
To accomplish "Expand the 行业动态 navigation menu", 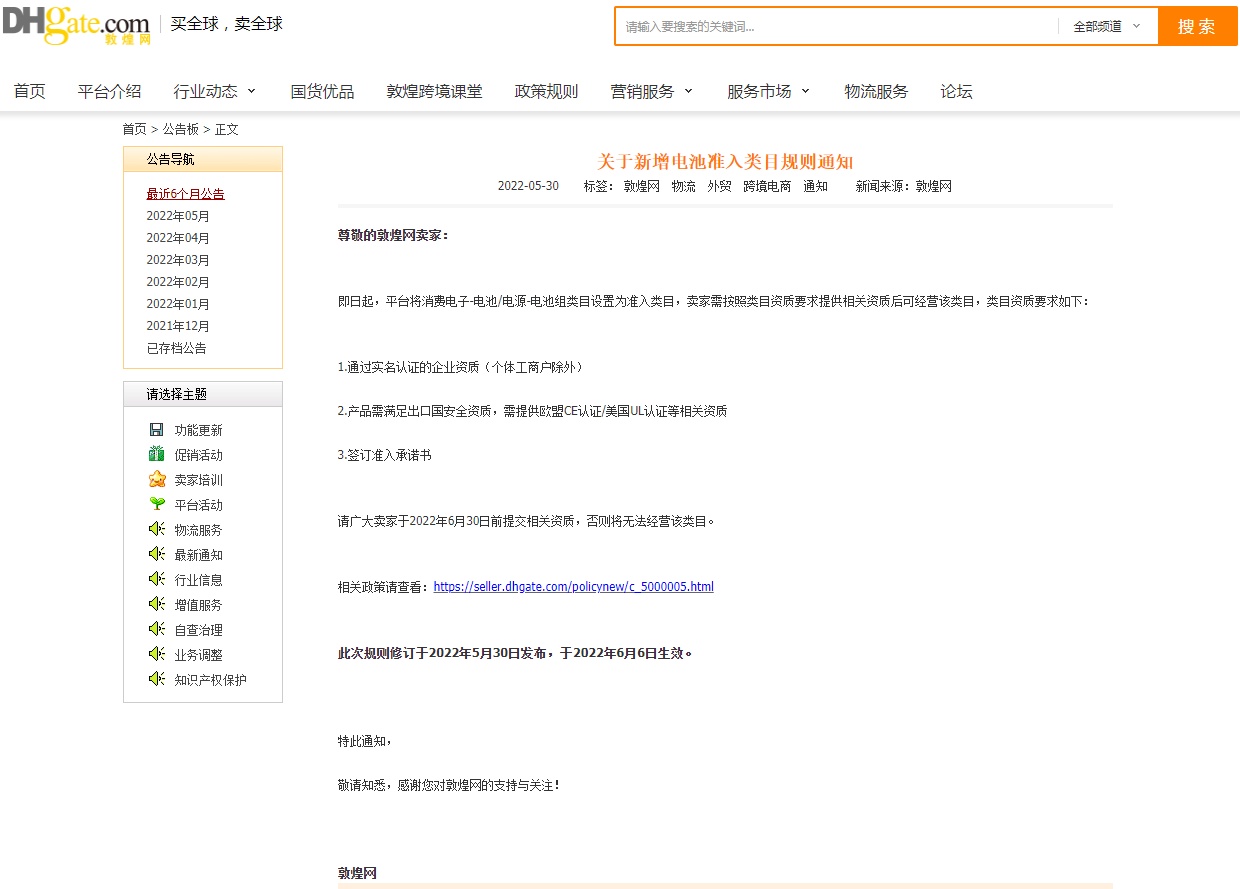I will tap(215, 92).
